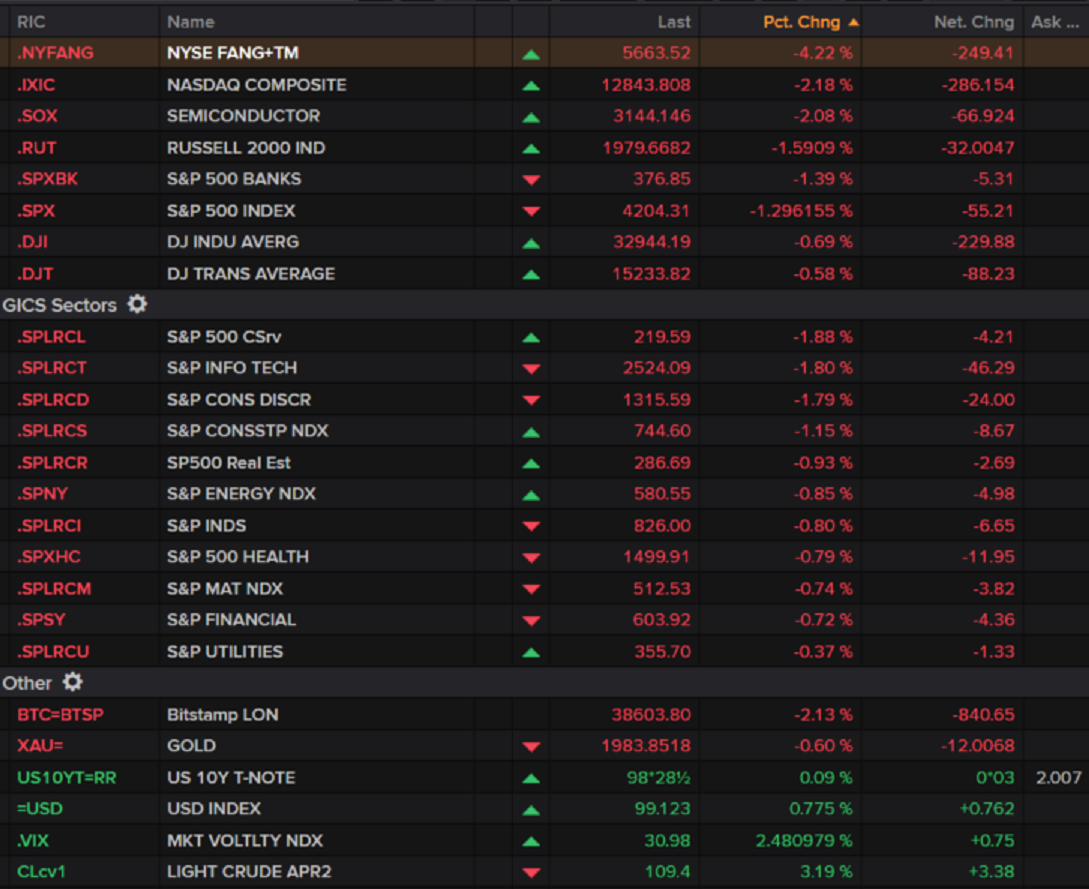Click the down arrow on LIGHT CRUDE APR2 row
1089x889 pixels.
(x=531, y=872)
